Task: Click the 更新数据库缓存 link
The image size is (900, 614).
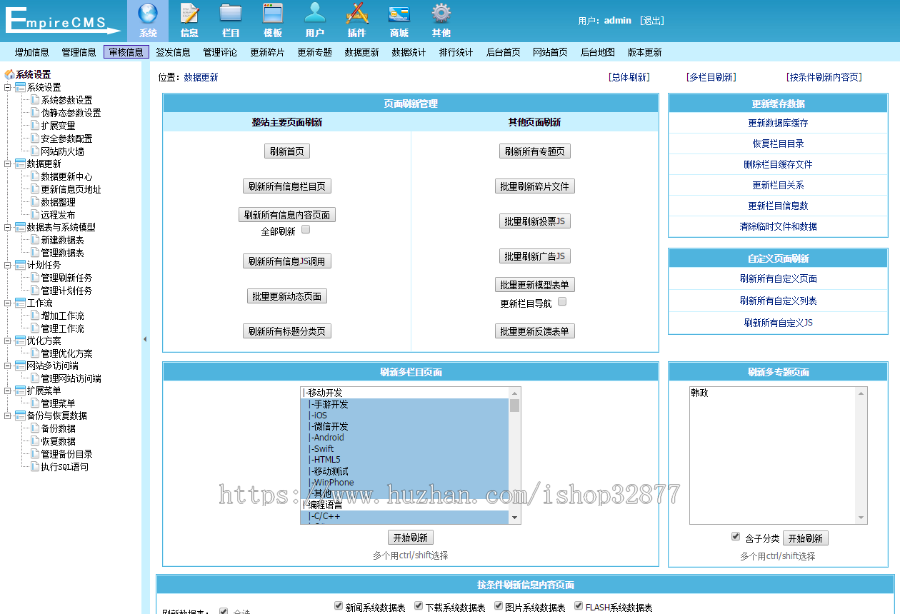Action: [778, 123]
